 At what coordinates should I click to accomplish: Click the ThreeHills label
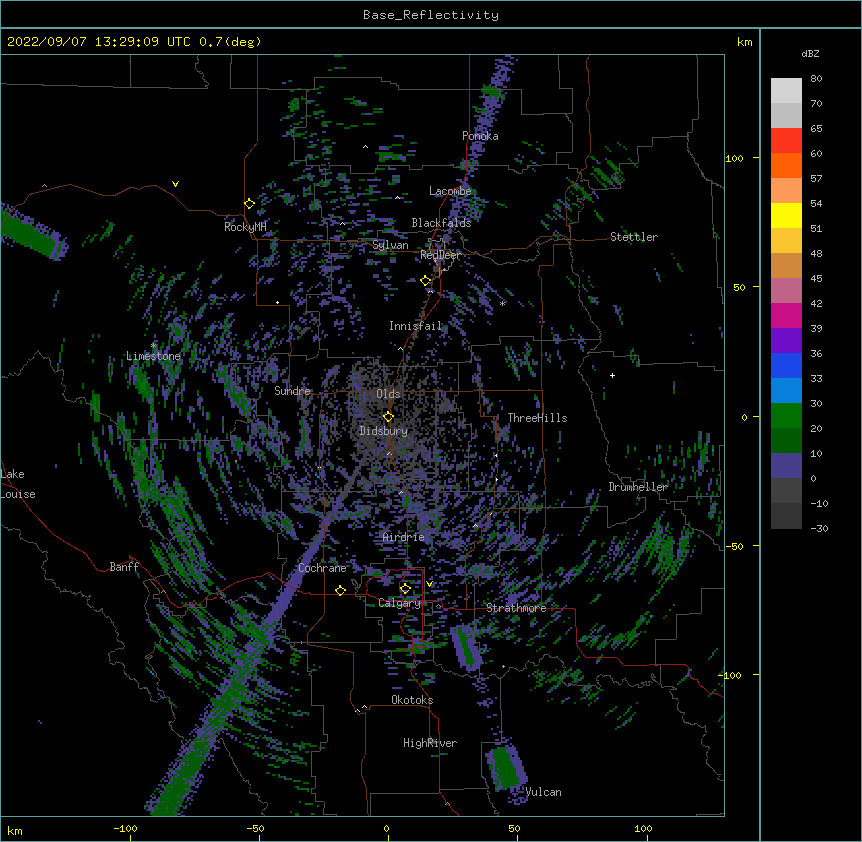tap(537, 418)
